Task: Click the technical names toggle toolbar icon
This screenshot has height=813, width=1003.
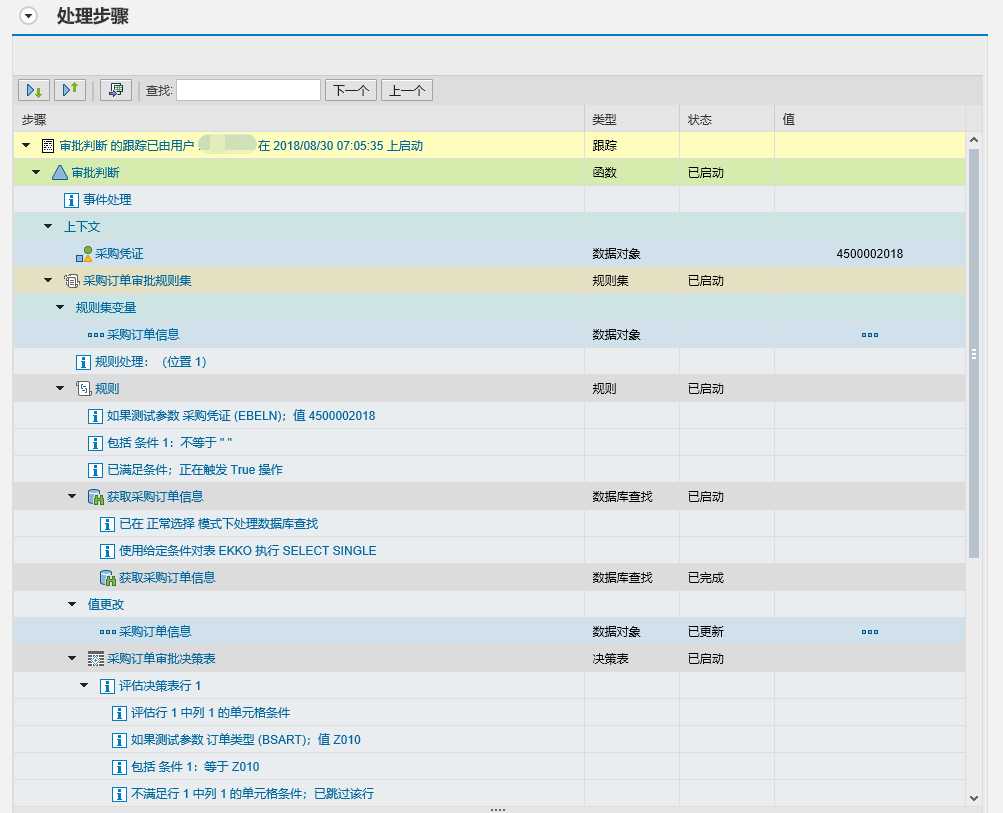Action: click(116, 90)
